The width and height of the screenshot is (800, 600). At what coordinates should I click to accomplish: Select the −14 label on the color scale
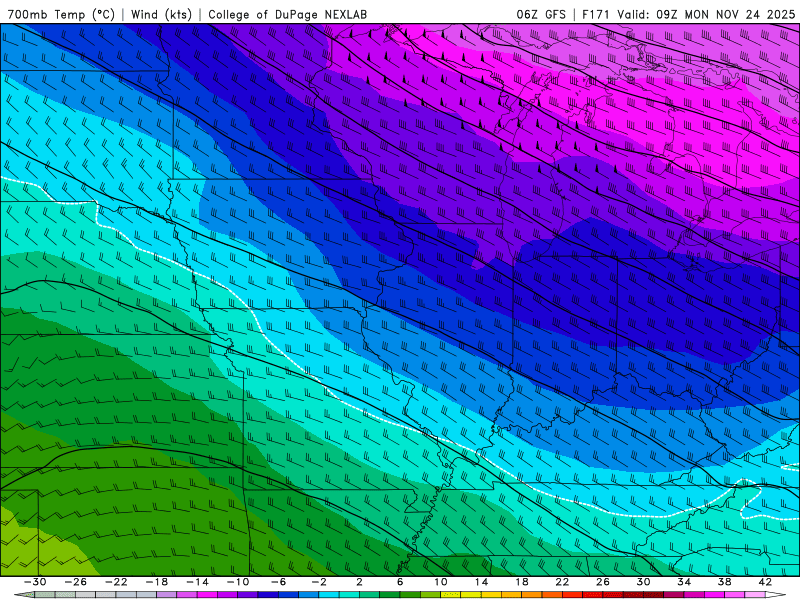[x=197, y=582]
